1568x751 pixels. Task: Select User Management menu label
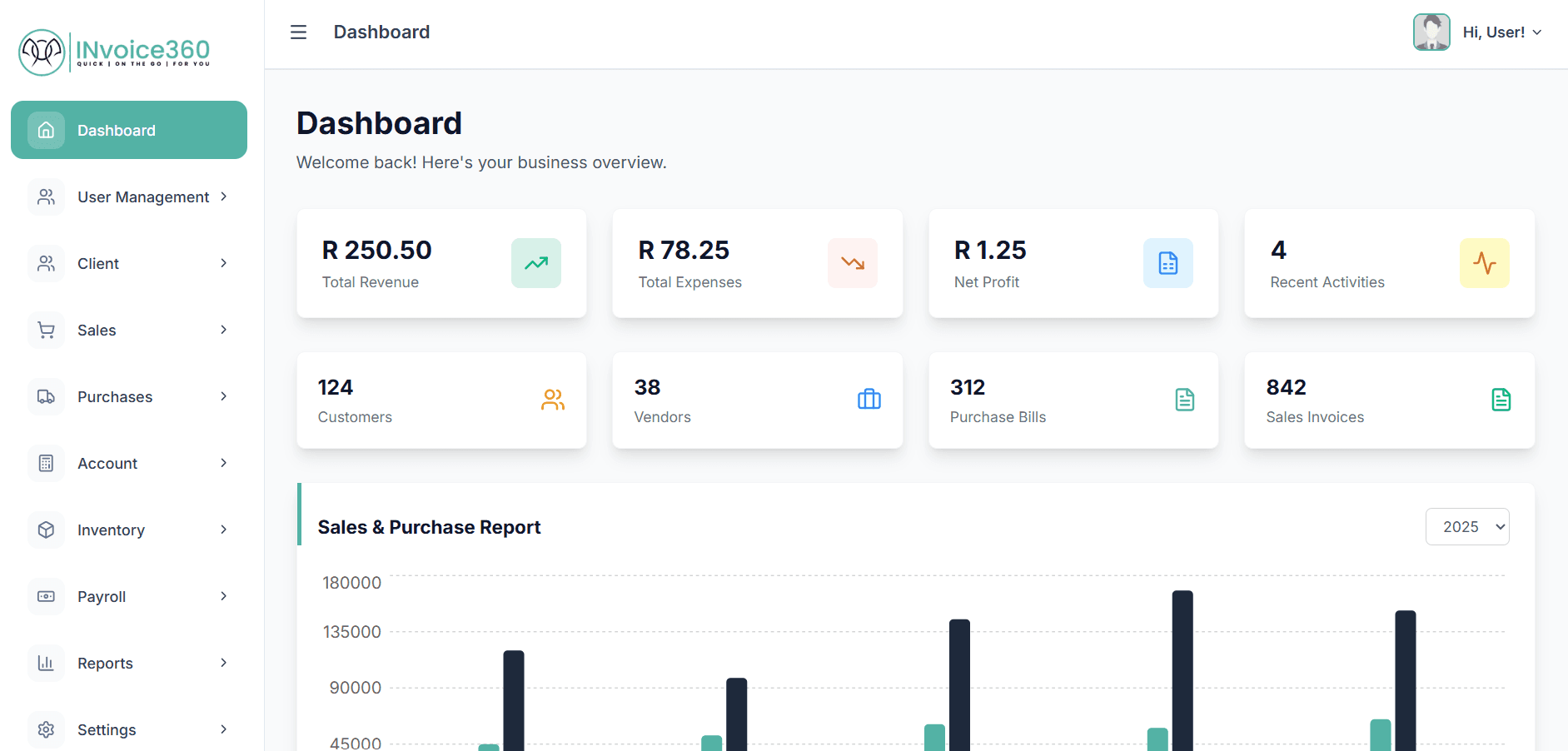[143, 196]
